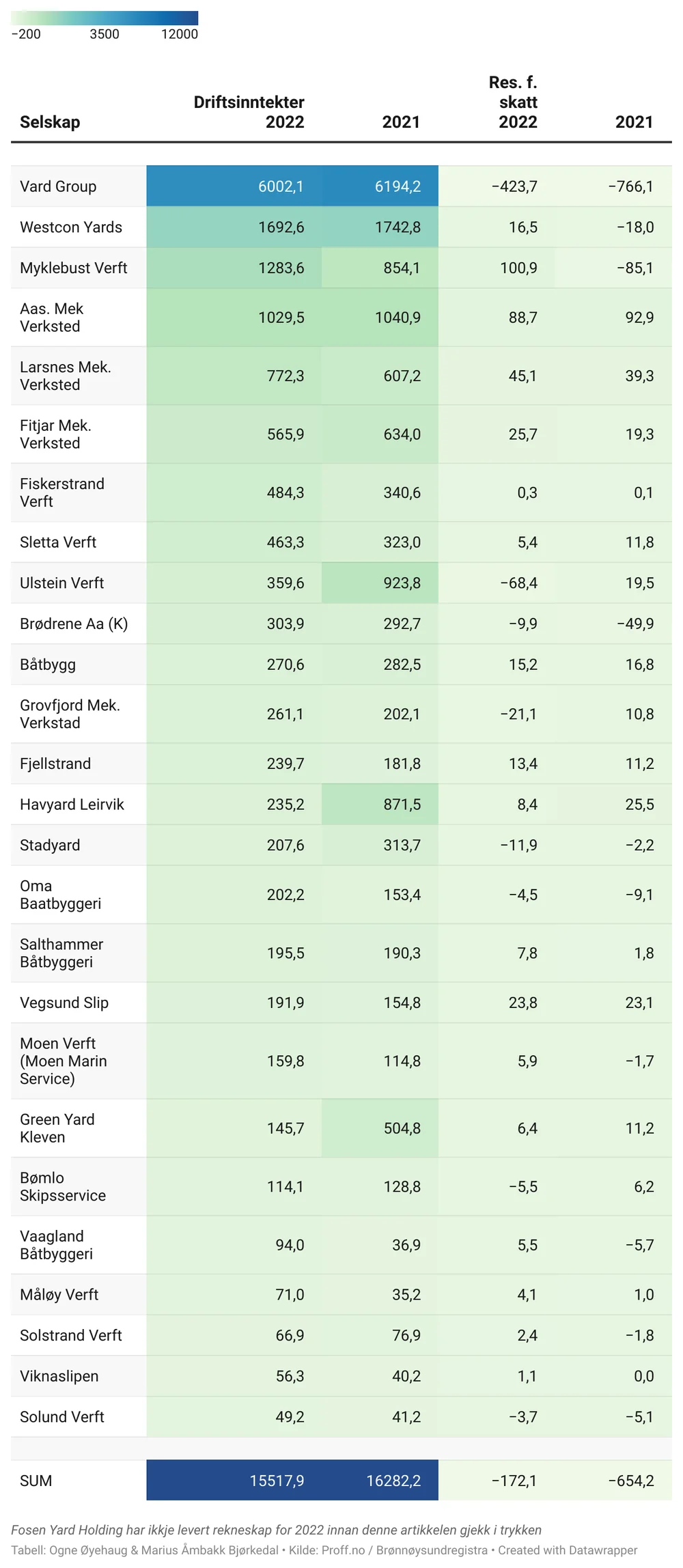Select the Myklebust Verft company name
Viewport: 683px width, 1568px height.
pyautogui.click(x=74, y=268)
